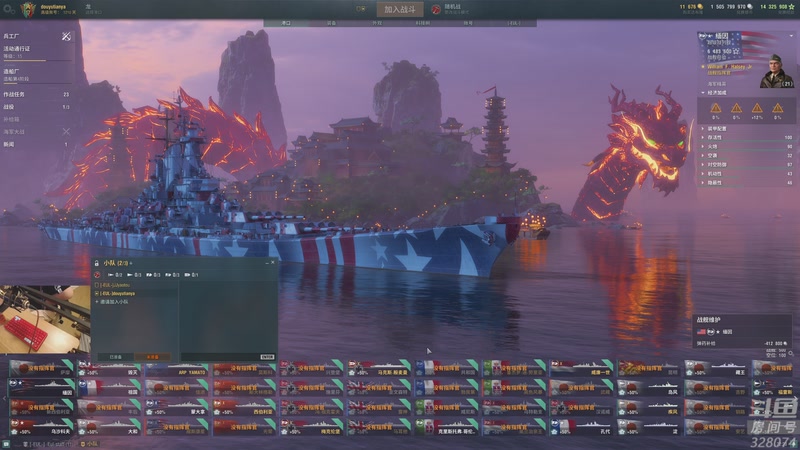Set status to 已准备 in division window
The height and width of the screenshot is (450, 800).
[116, 357]
